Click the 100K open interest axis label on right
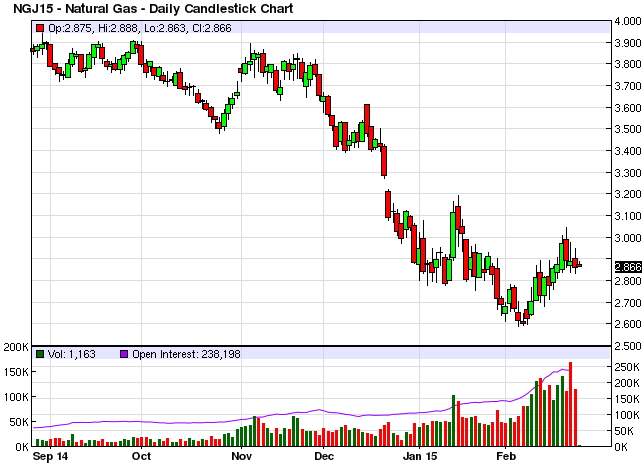The height and width of the screenshot is (463, 643). coord(627,415)
